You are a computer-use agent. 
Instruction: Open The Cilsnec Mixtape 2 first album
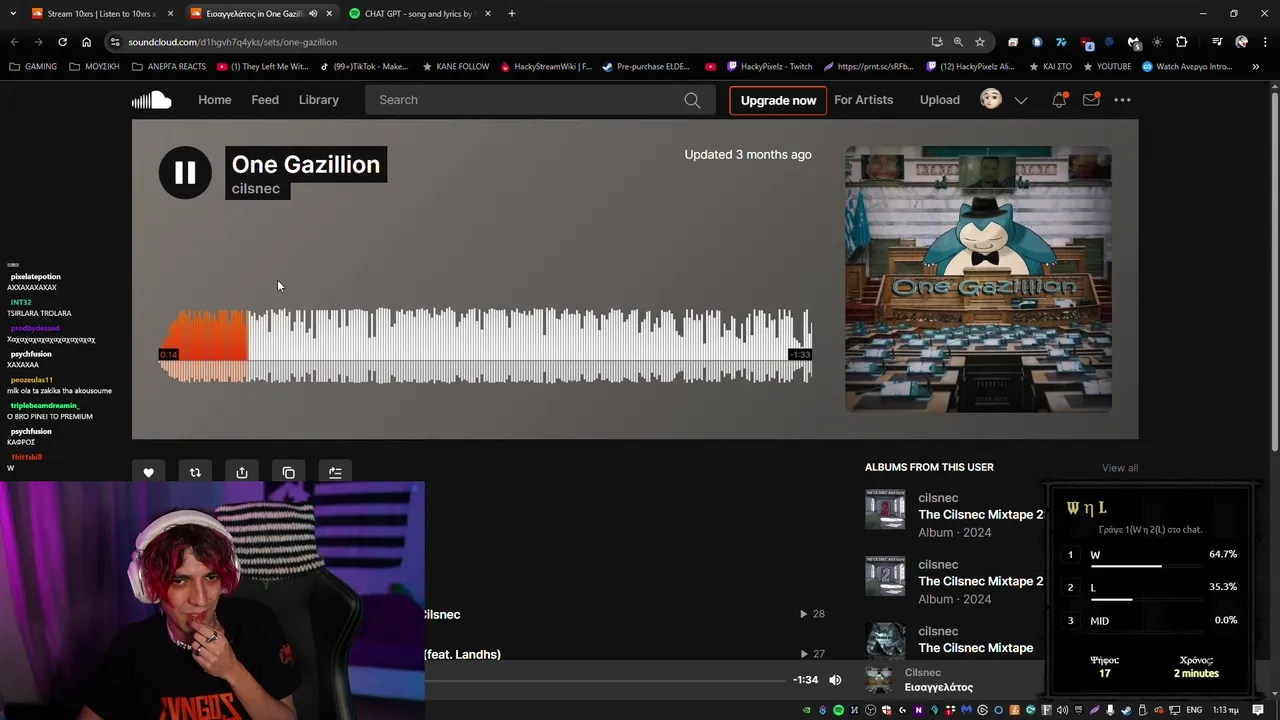click(x=981, y=514)
